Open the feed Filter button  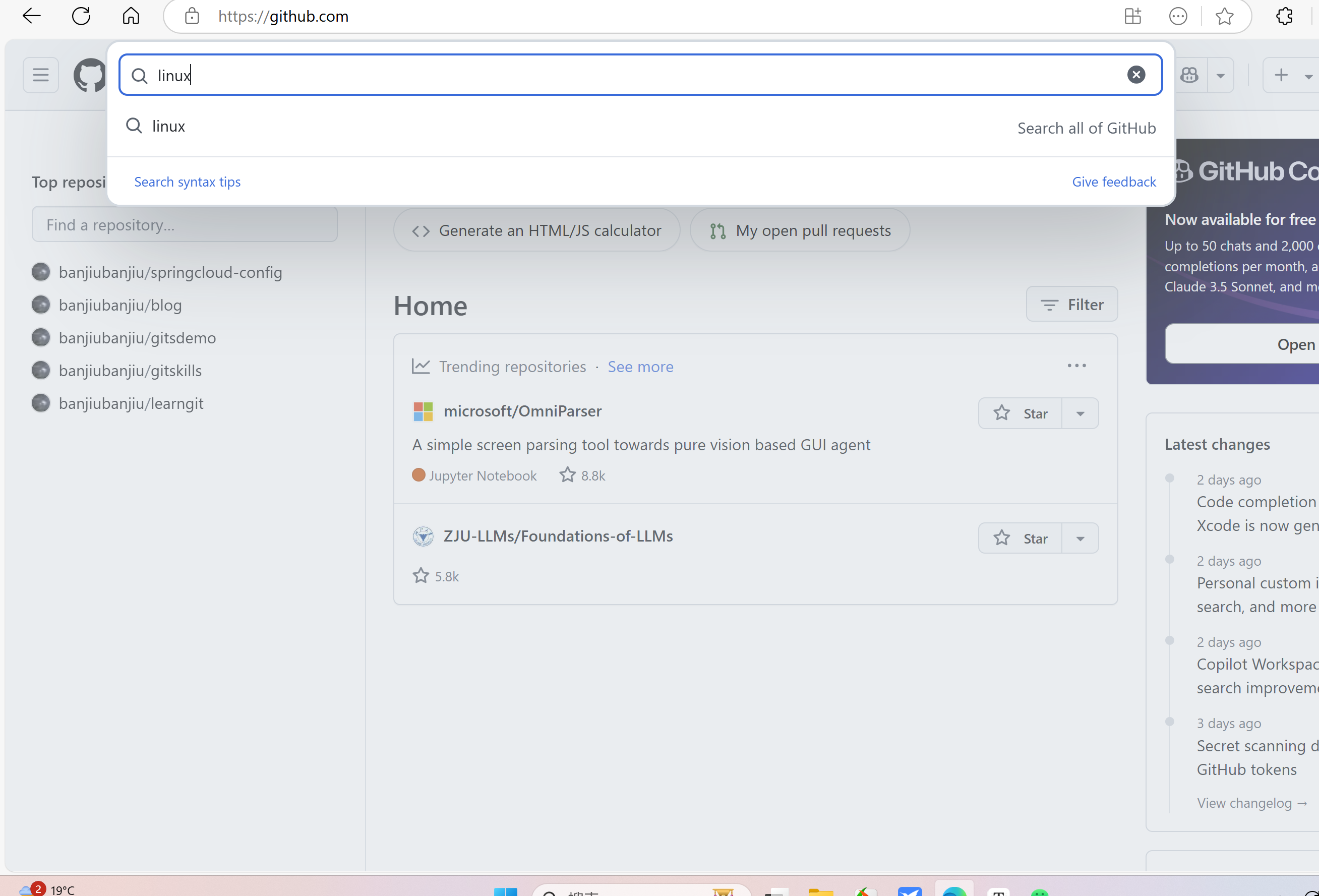(1071, 305)
